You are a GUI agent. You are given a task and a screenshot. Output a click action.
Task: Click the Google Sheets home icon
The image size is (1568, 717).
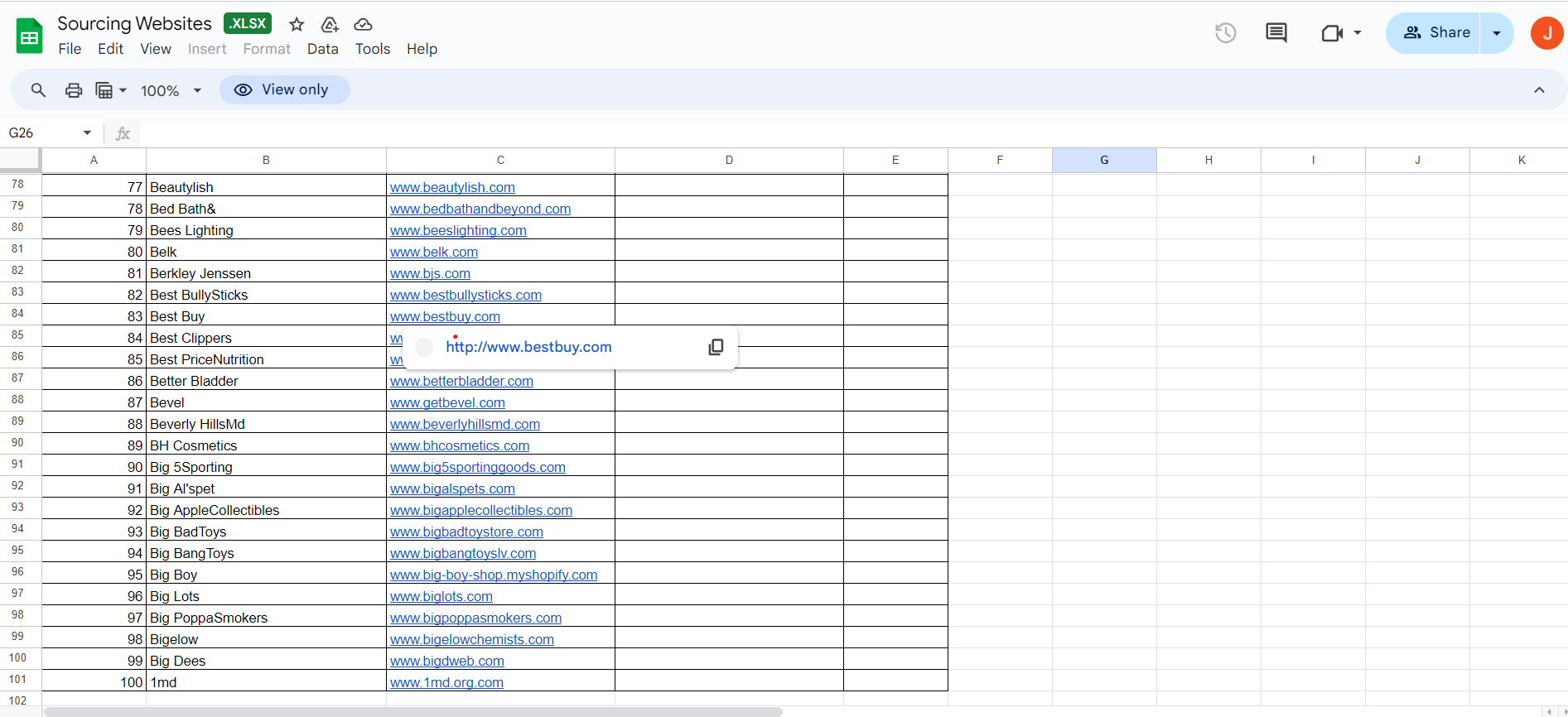pyautogui.click(x=29, y=36)
